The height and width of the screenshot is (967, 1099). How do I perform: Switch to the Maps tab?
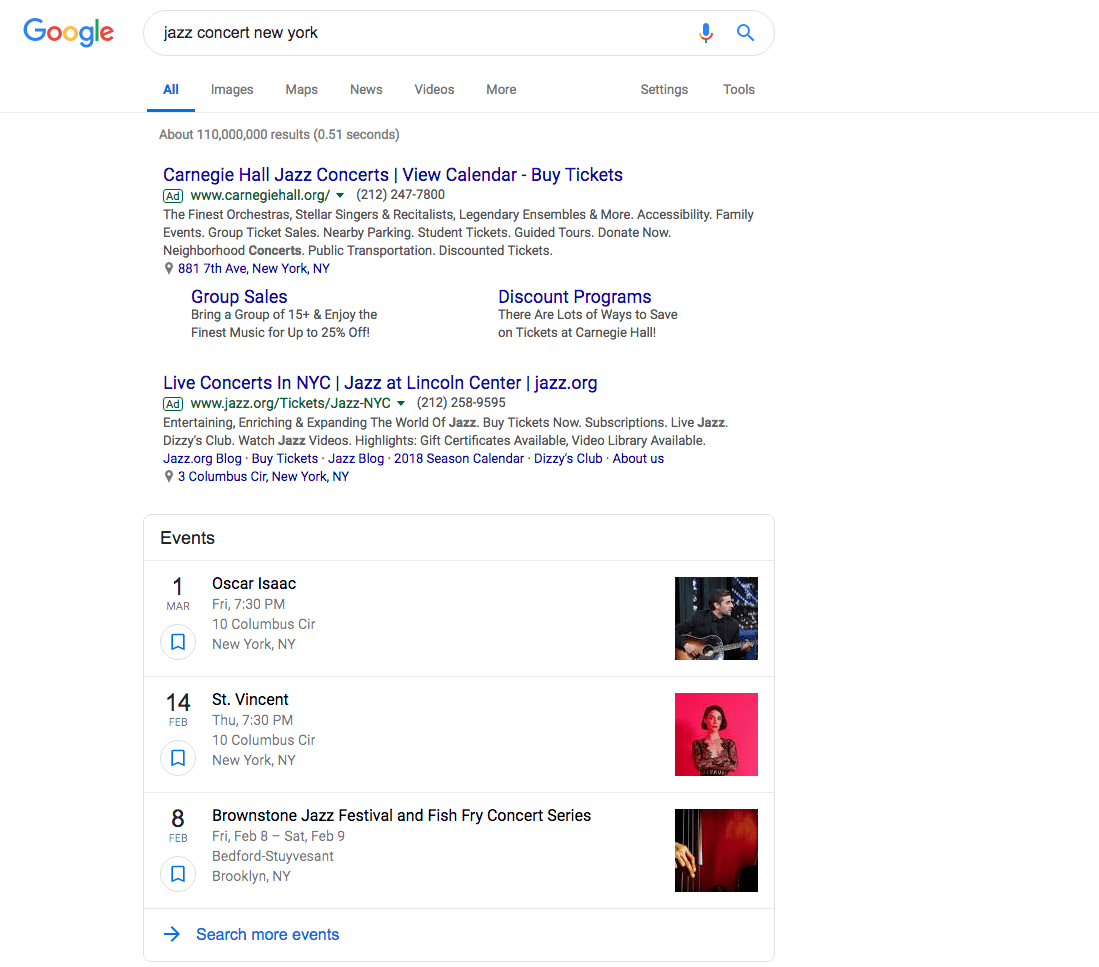(301, 90)
